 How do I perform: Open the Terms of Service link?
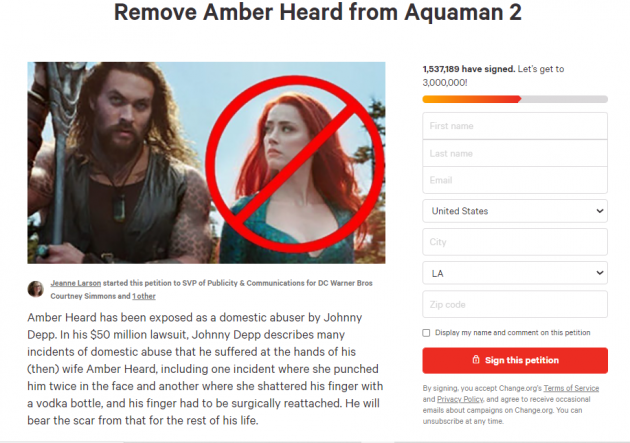coord(571,388)
